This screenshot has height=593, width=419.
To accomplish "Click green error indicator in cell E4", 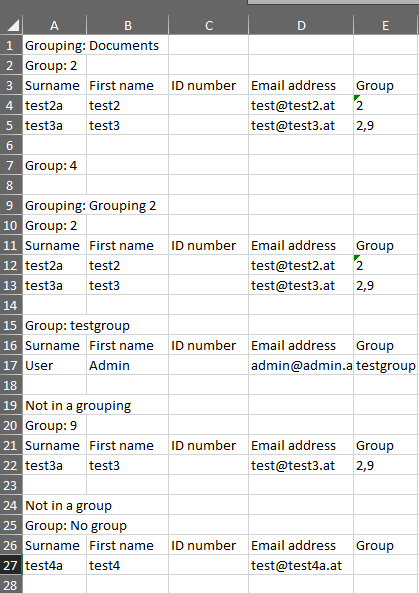I will click(356, 98).
